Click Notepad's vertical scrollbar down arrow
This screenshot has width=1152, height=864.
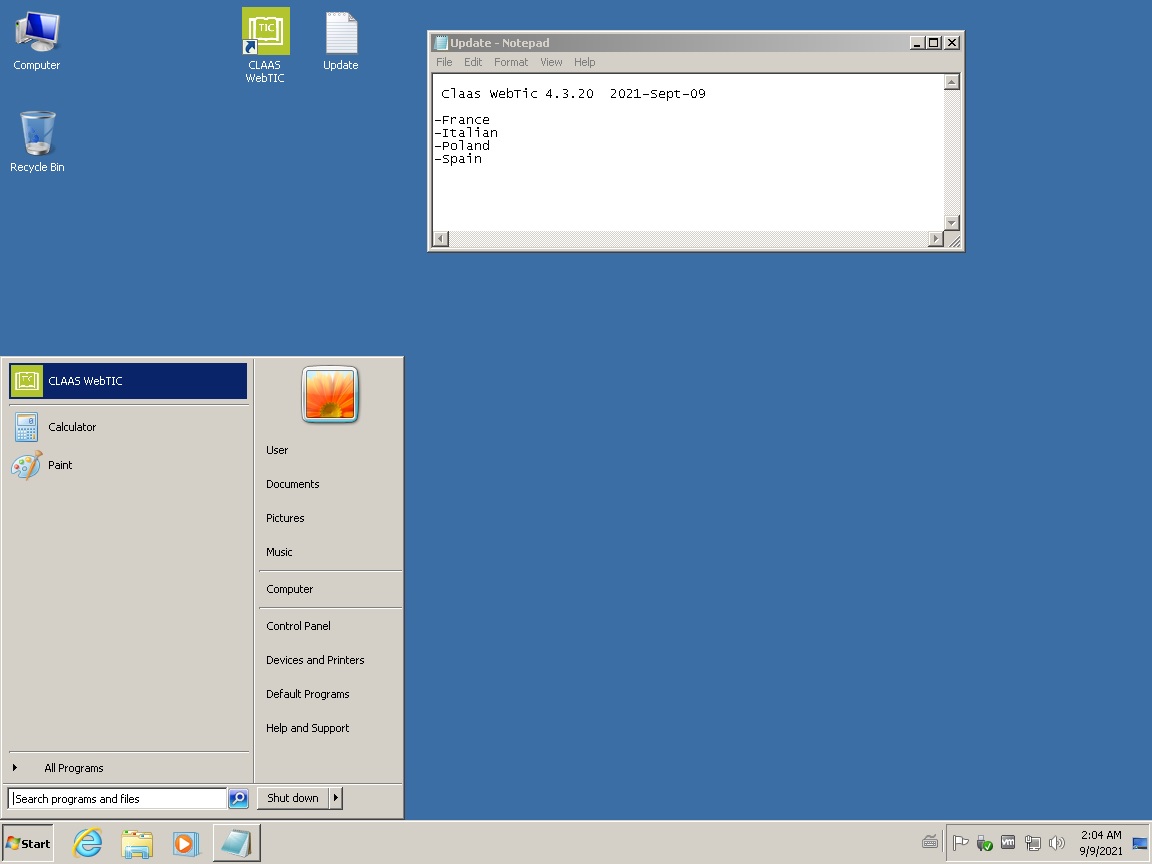coord(951,223)
